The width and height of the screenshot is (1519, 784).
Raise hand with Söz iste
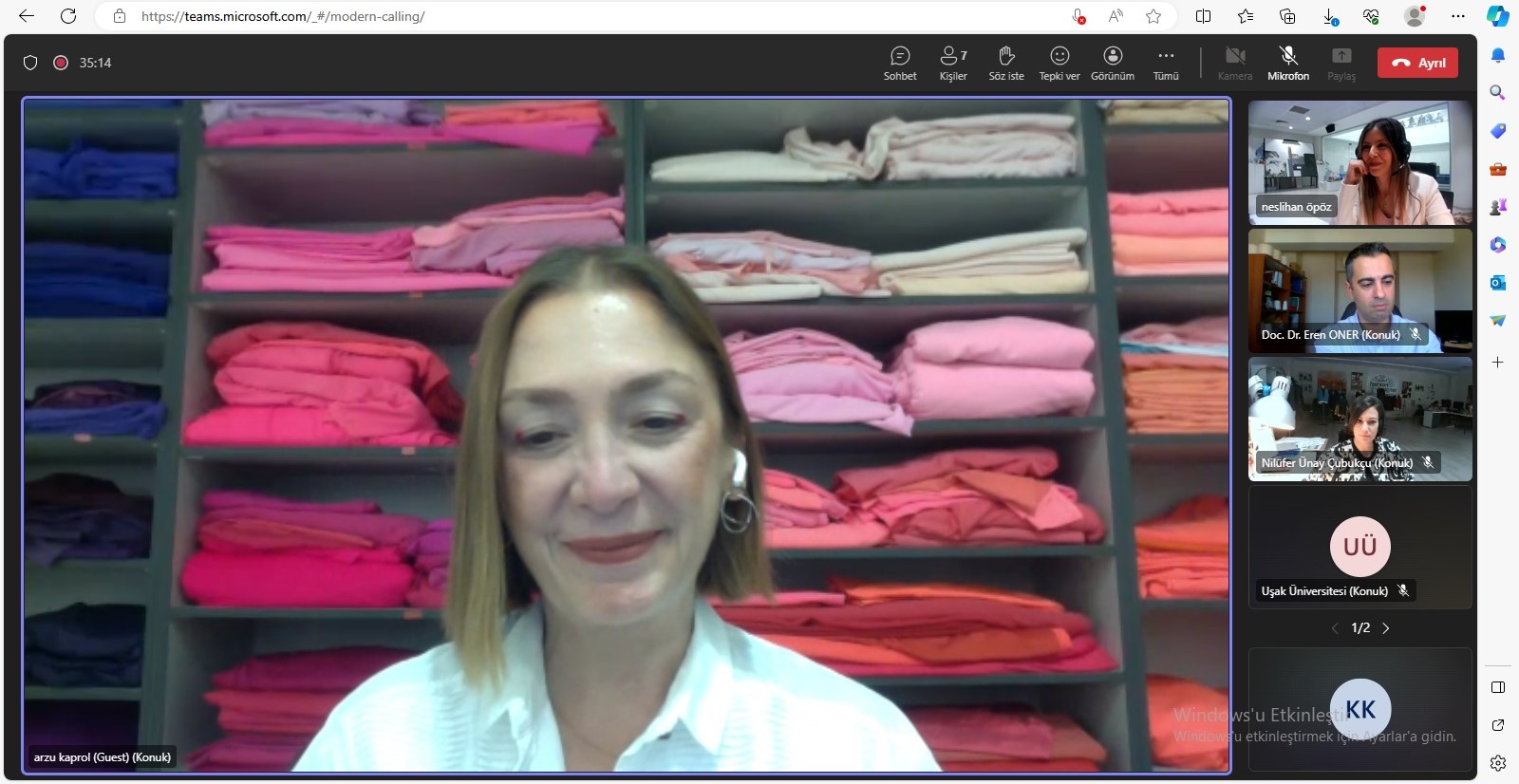pos(1006,63)
